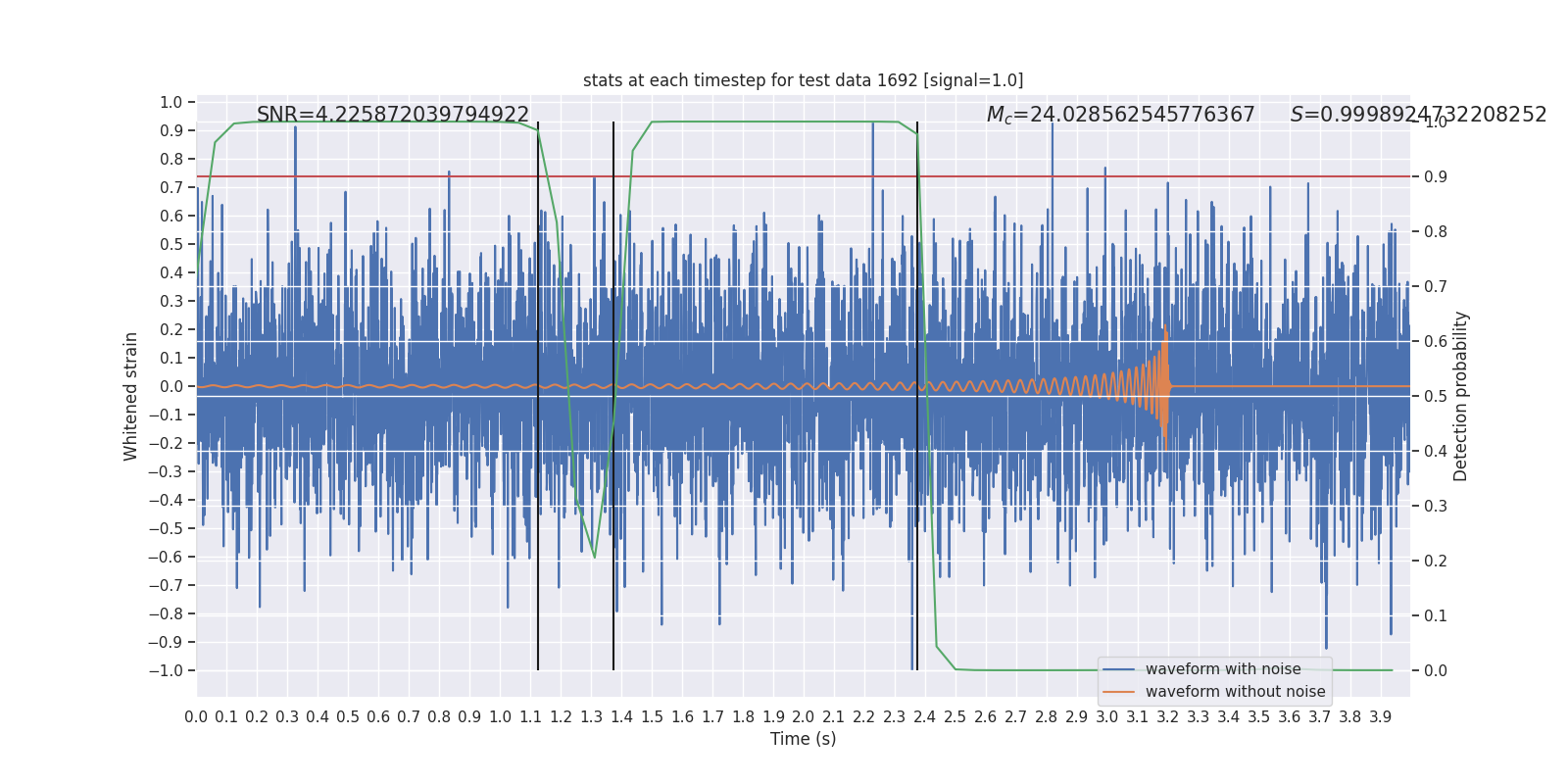Click the 0.9 tick on the Whitened strain axis
The image size is (1568, 784).
click(x=171, y=130)
